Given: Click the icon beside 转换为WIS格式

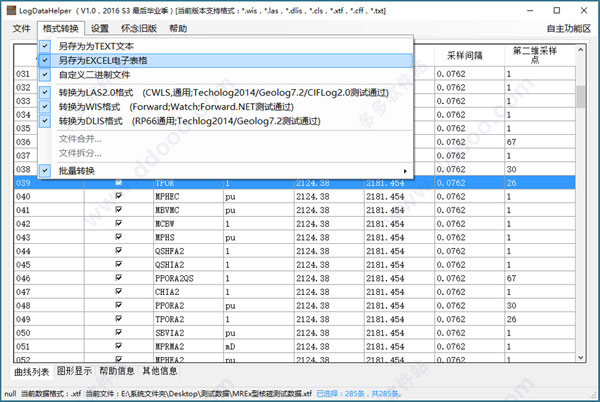Looking at the screenshot, I should [45, 107].
